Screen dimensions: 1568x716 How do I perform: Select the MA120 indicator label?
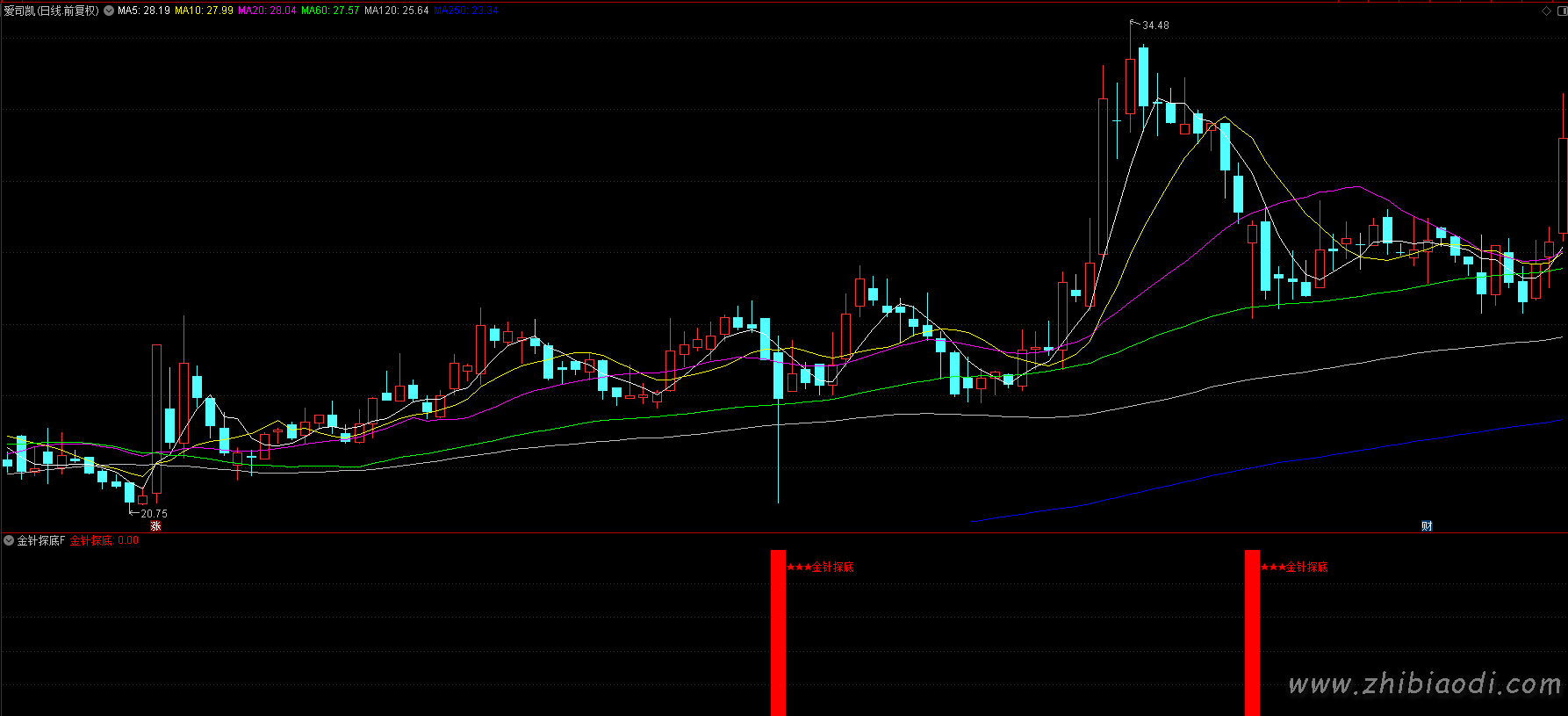pos(397,11)
